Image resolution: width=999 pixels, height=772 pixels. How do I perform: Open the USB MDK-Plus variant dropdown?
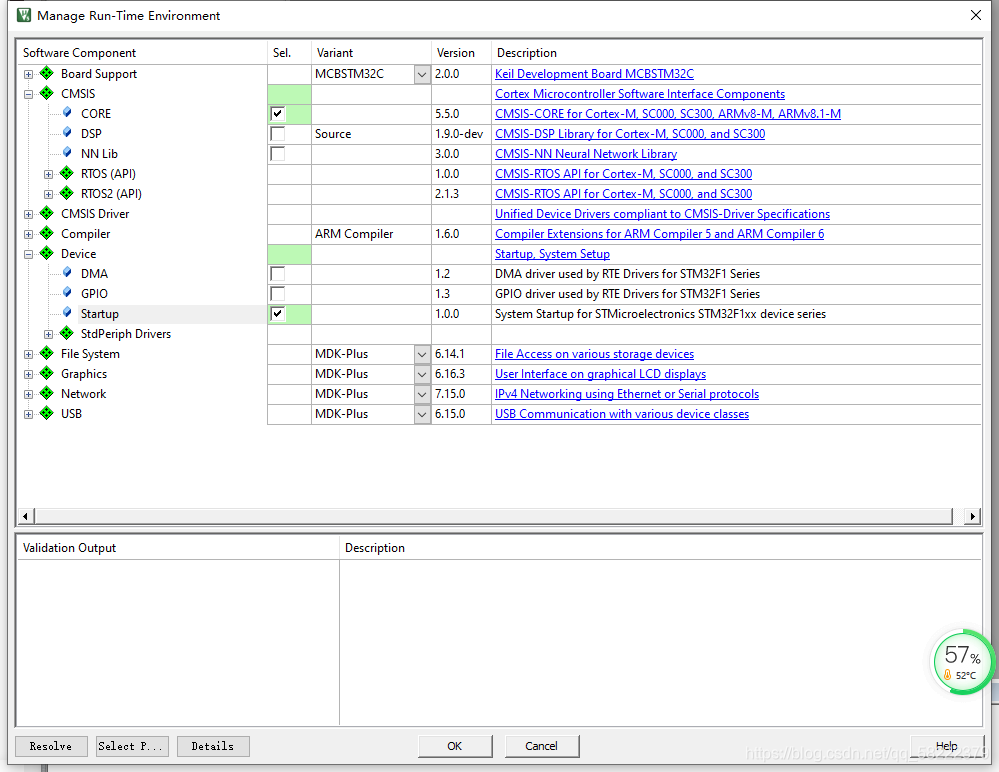coord(422,415)
